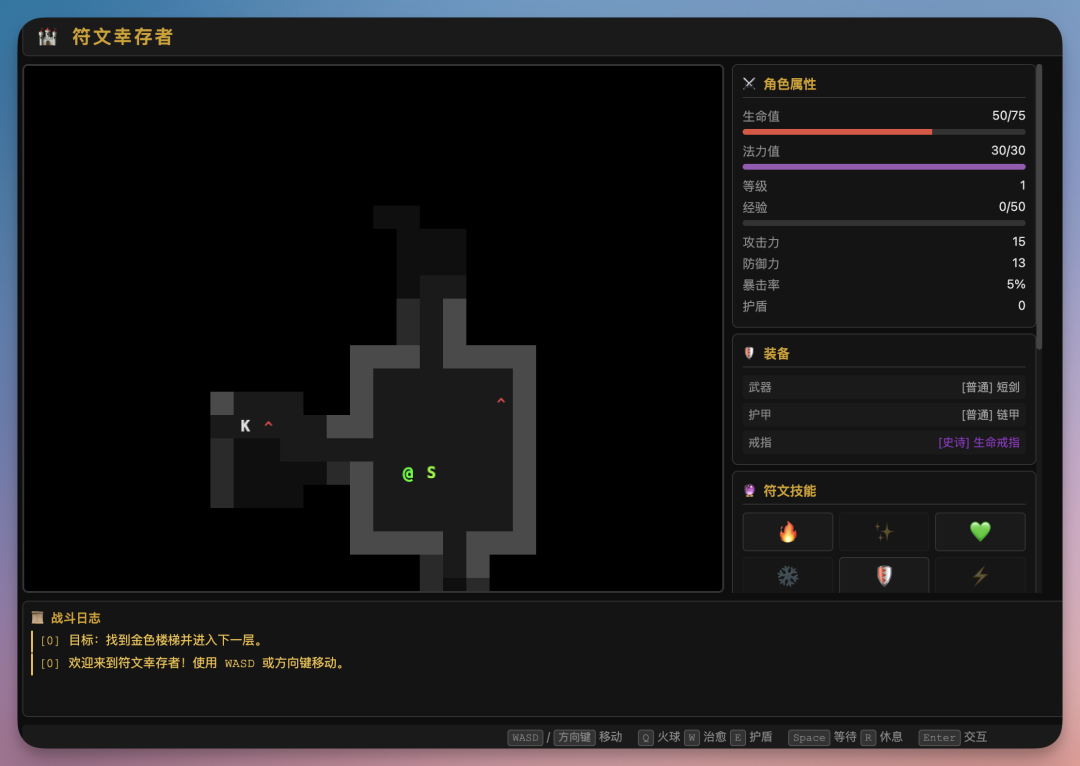
Task: Select the lightning bolt rune skill
Action: tap(980, 575)
